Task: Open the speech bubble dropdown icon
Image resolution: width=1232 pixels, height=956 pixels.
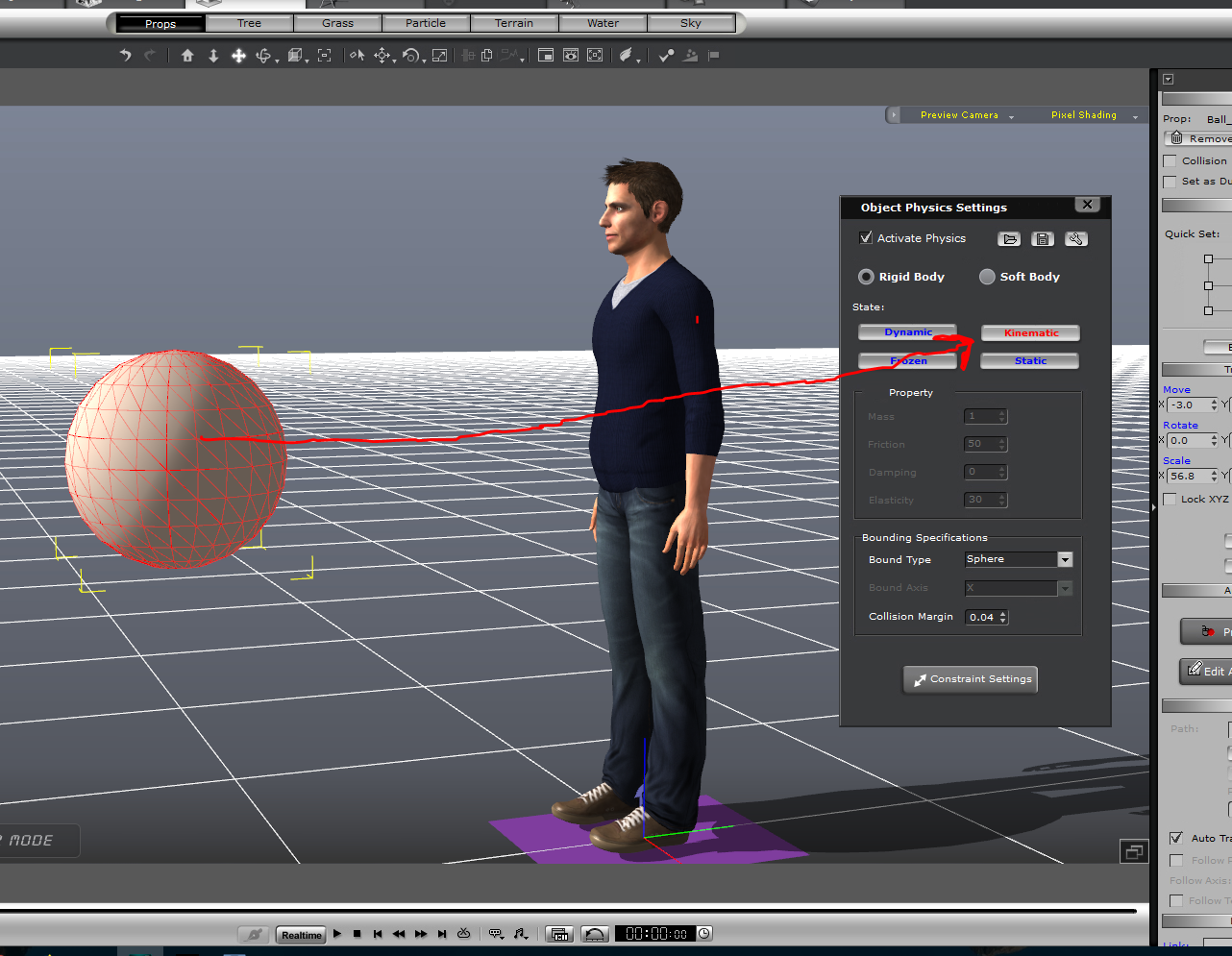Action: (497, 934)
